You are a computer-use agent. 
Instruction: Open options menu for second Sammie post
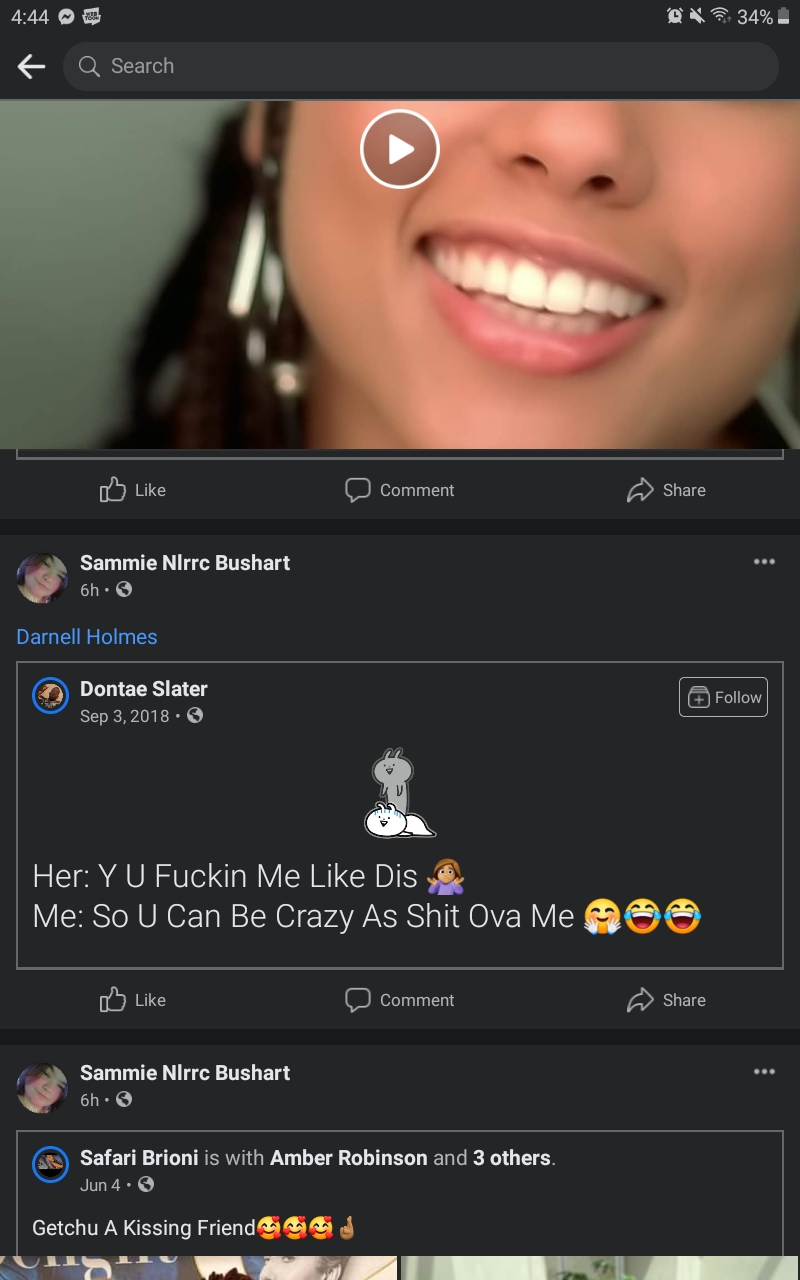[764, 1072]
